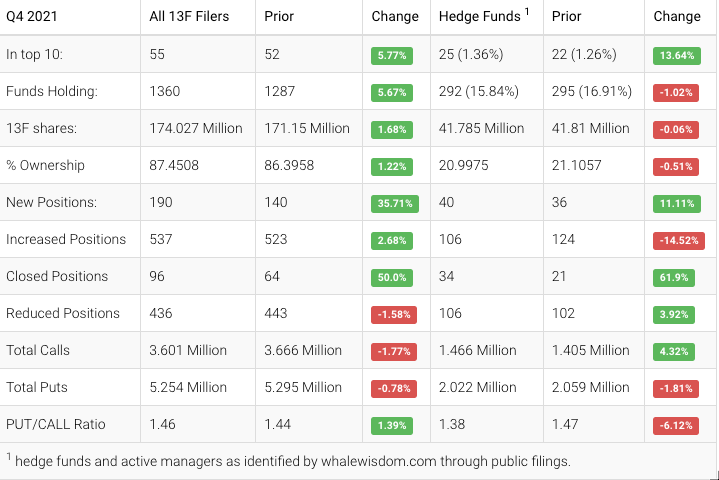Select the Funds Holding row label
The width and height of the screenshot is (719, 480).
[x=51, y=91]
